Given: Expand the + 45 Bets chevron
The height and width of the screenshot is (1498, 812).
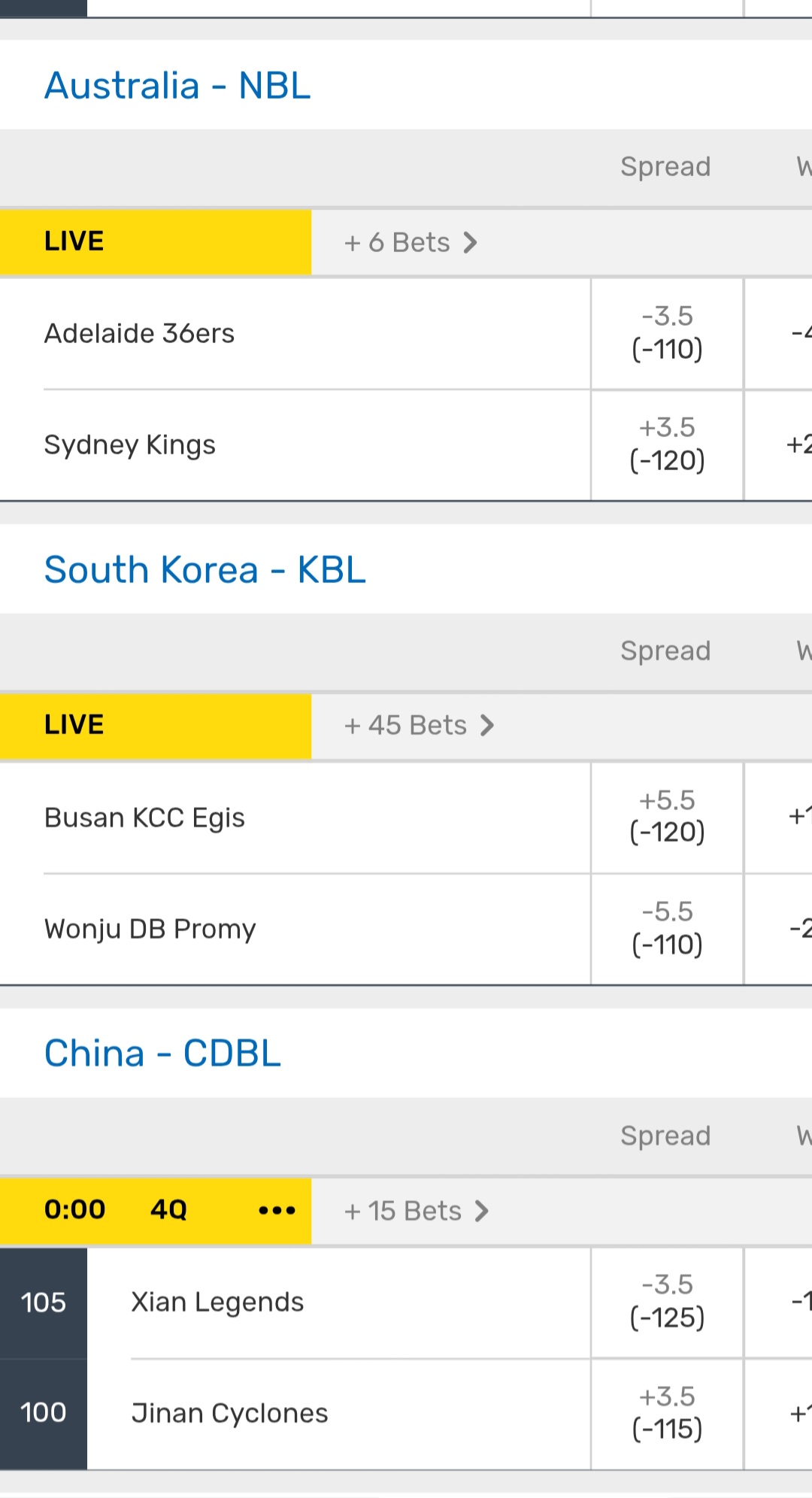Looking at the screenshot, I should [x=487, y=726].
